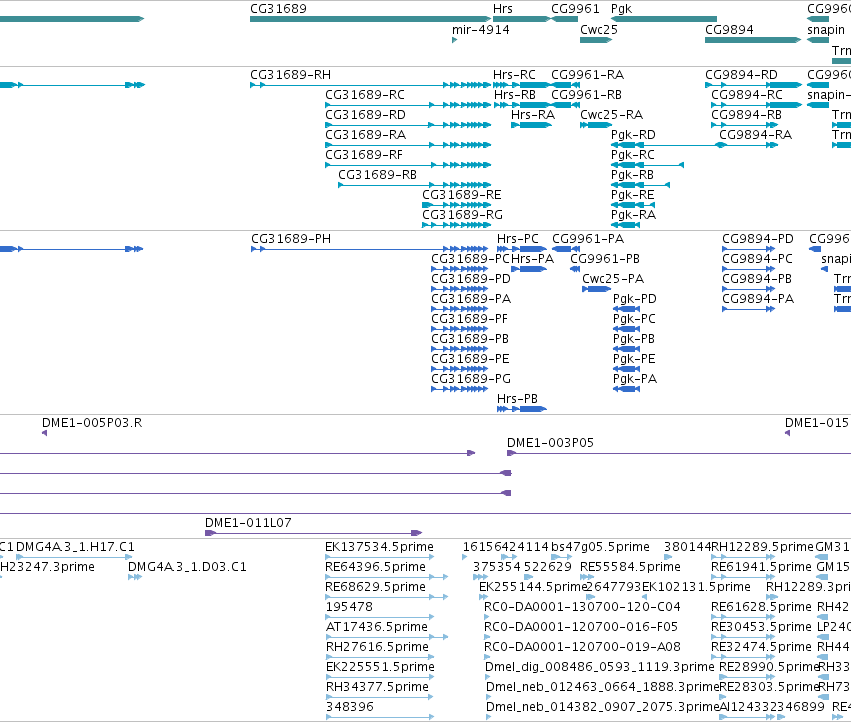Select transcript CG31689-RF
The width and height of the screenshot is (851, 722).
(364, 155)
